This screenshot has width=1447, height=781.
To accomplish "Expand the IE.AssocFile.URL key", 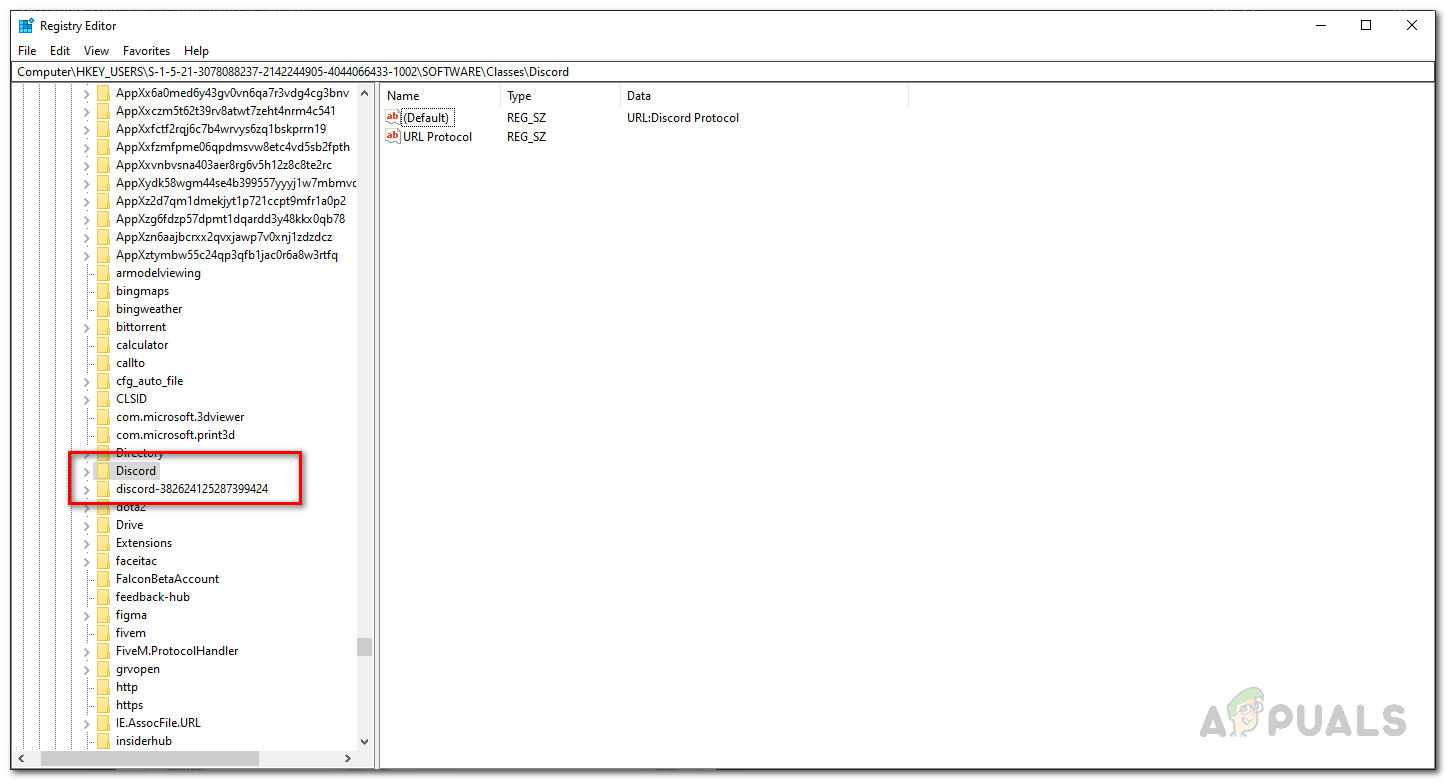I will coord(86,723).
